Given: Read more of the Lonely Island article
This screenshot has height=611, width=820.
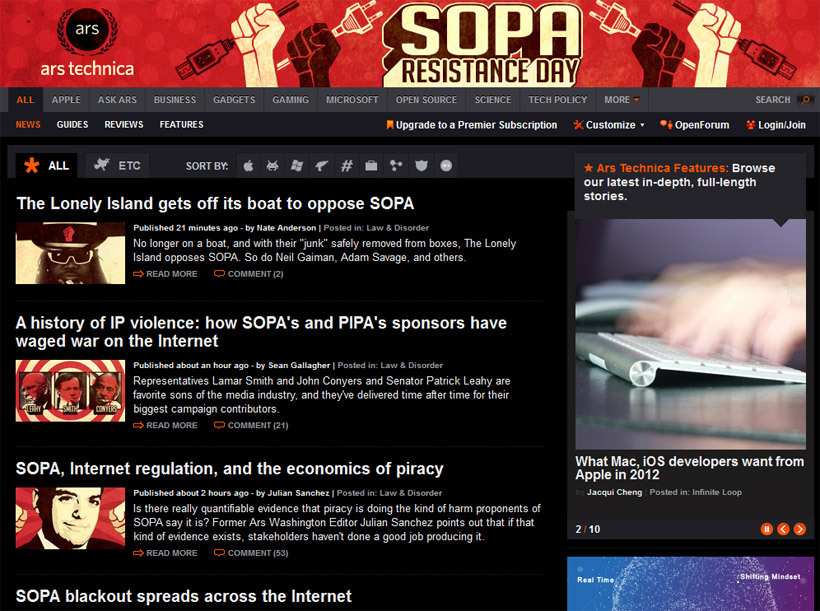Looking at the screenshot, I should pos(165,274).
